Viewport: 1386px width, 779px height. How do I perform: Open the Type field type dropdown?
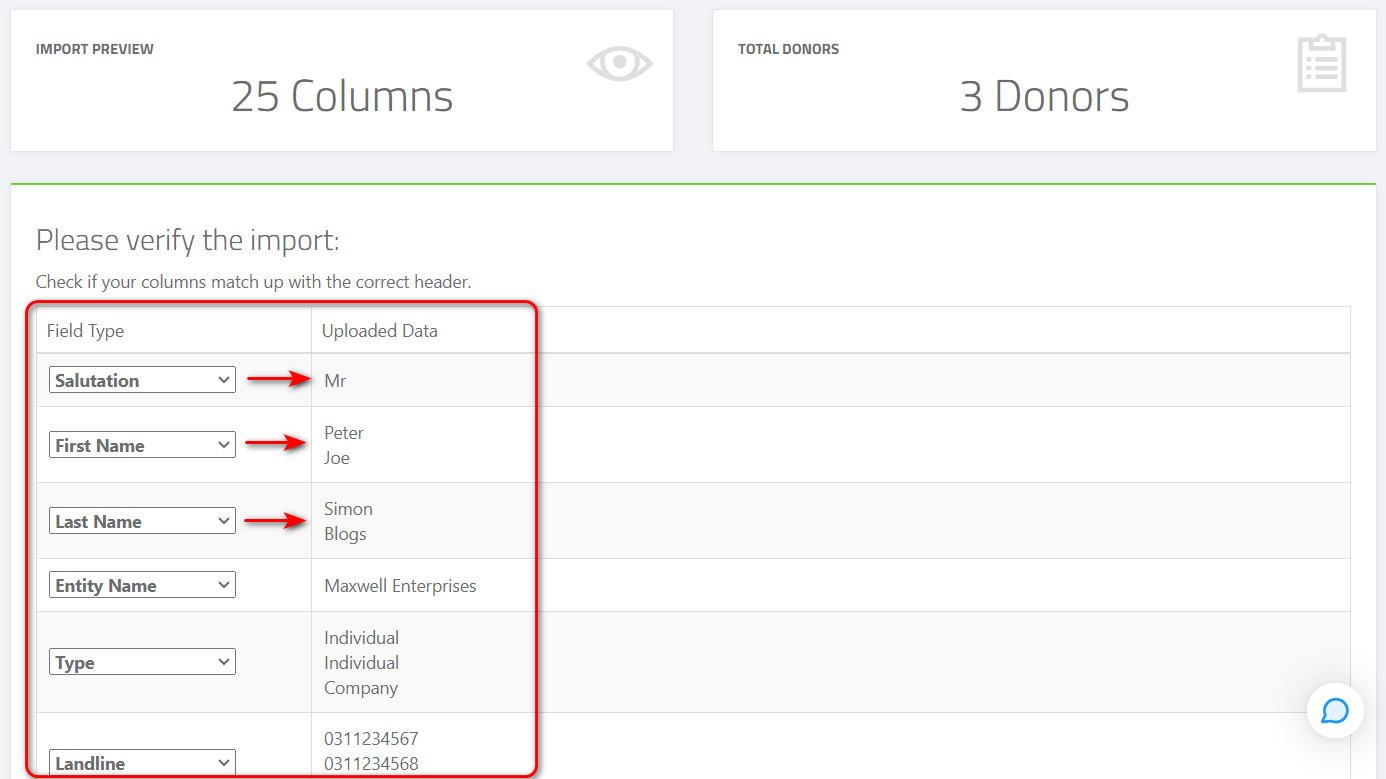141,661
